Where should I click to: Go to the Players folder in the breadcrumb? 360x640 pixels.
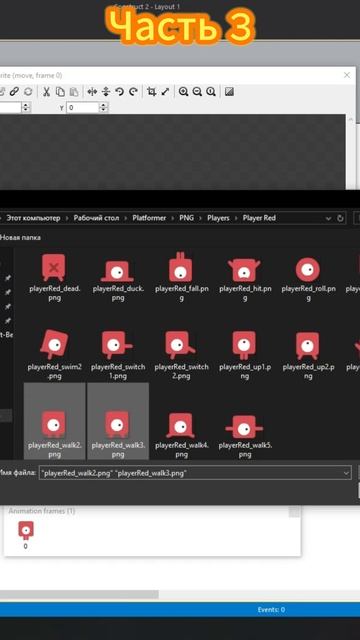(218, 218)
